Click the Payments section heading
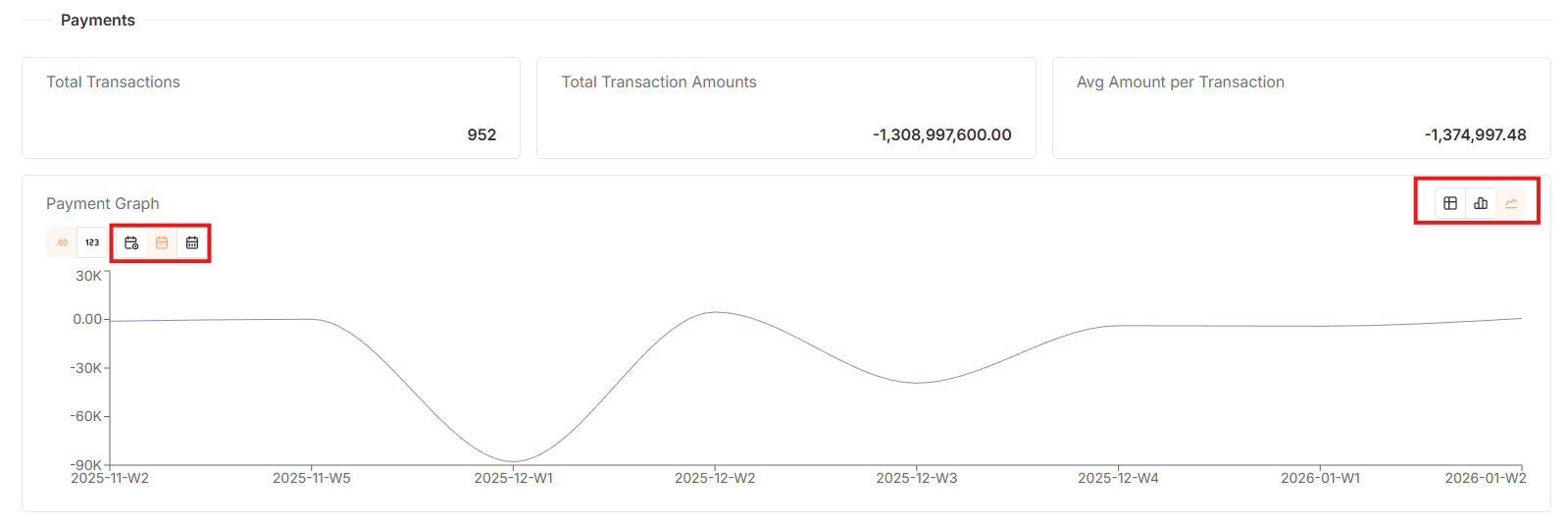Screen dimensions: 1568x528 pyautogui.click(x=98, y=21)
